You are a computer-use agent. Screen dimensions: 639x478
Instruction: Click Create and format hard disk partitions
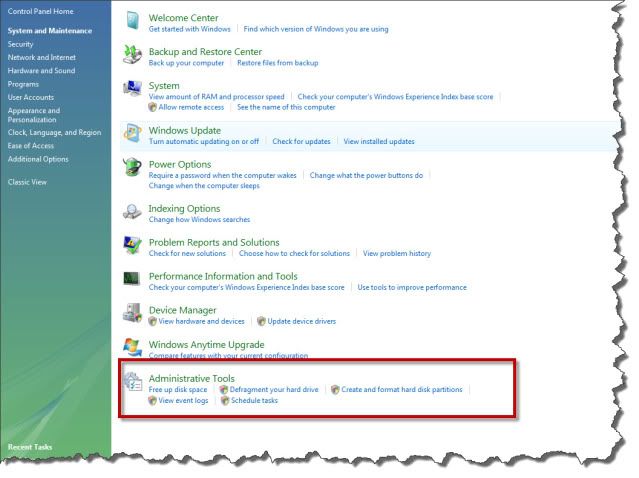[x=402, y=390]
